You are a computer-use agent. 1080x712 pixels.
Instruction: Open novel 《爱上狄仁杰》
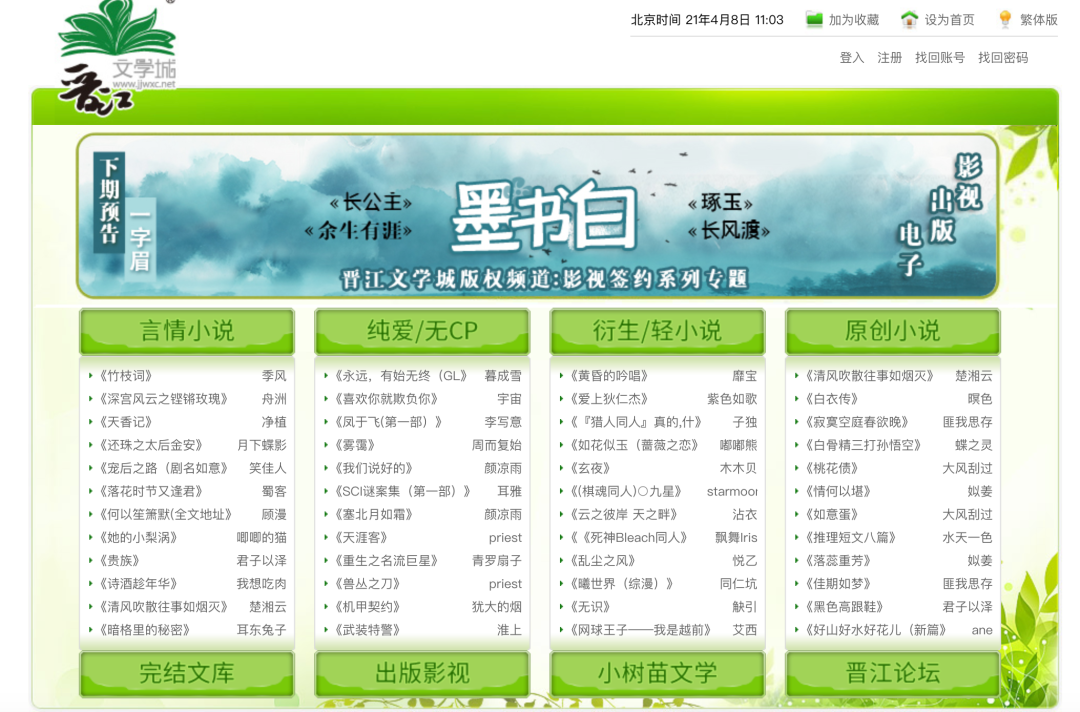click(x=610, y=399)
